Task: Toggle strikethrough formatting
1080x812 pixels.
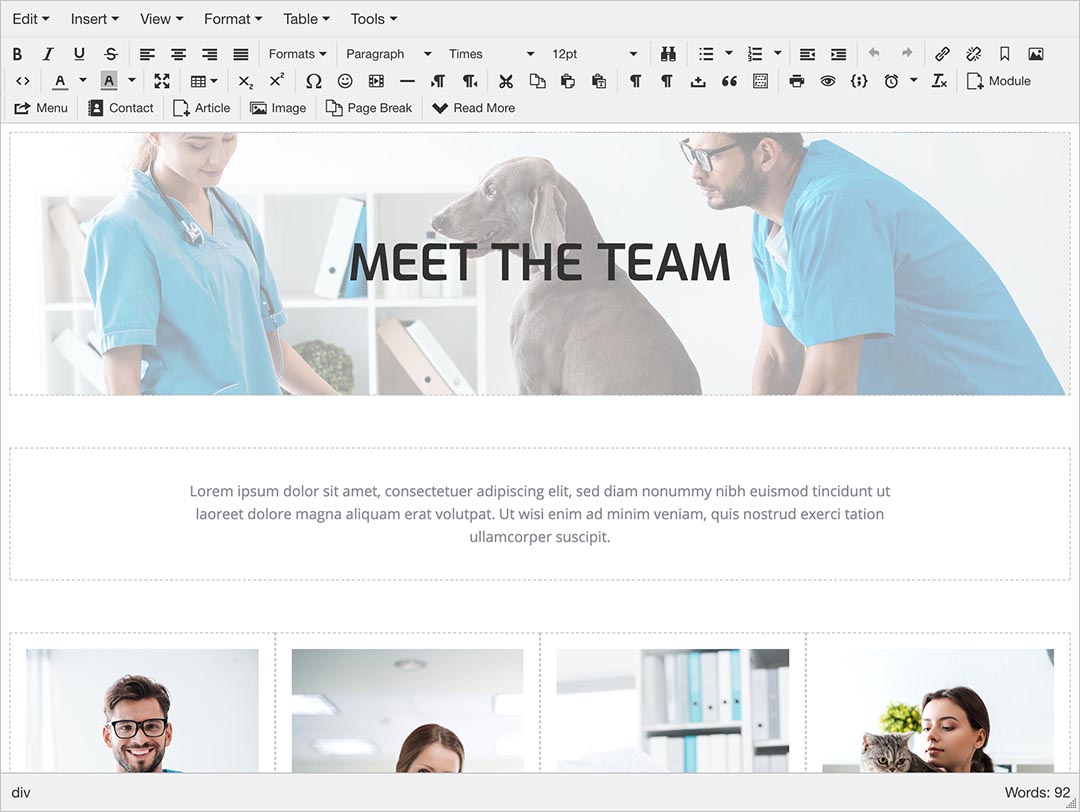Action: tap(110, 53)
